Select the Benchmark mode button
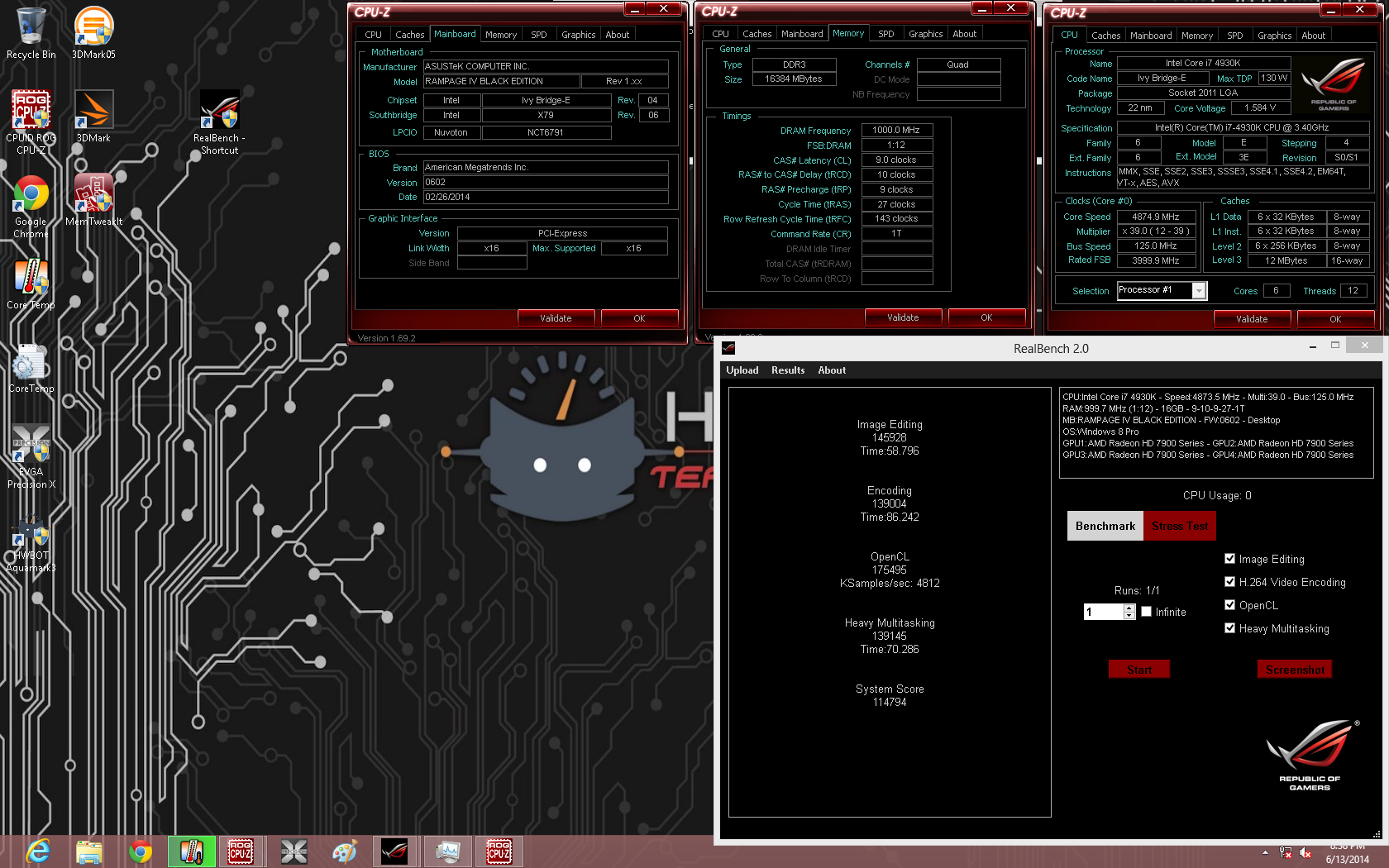Image resolution: width=1389 pixels, height=868 pixels. [1105, 526]
